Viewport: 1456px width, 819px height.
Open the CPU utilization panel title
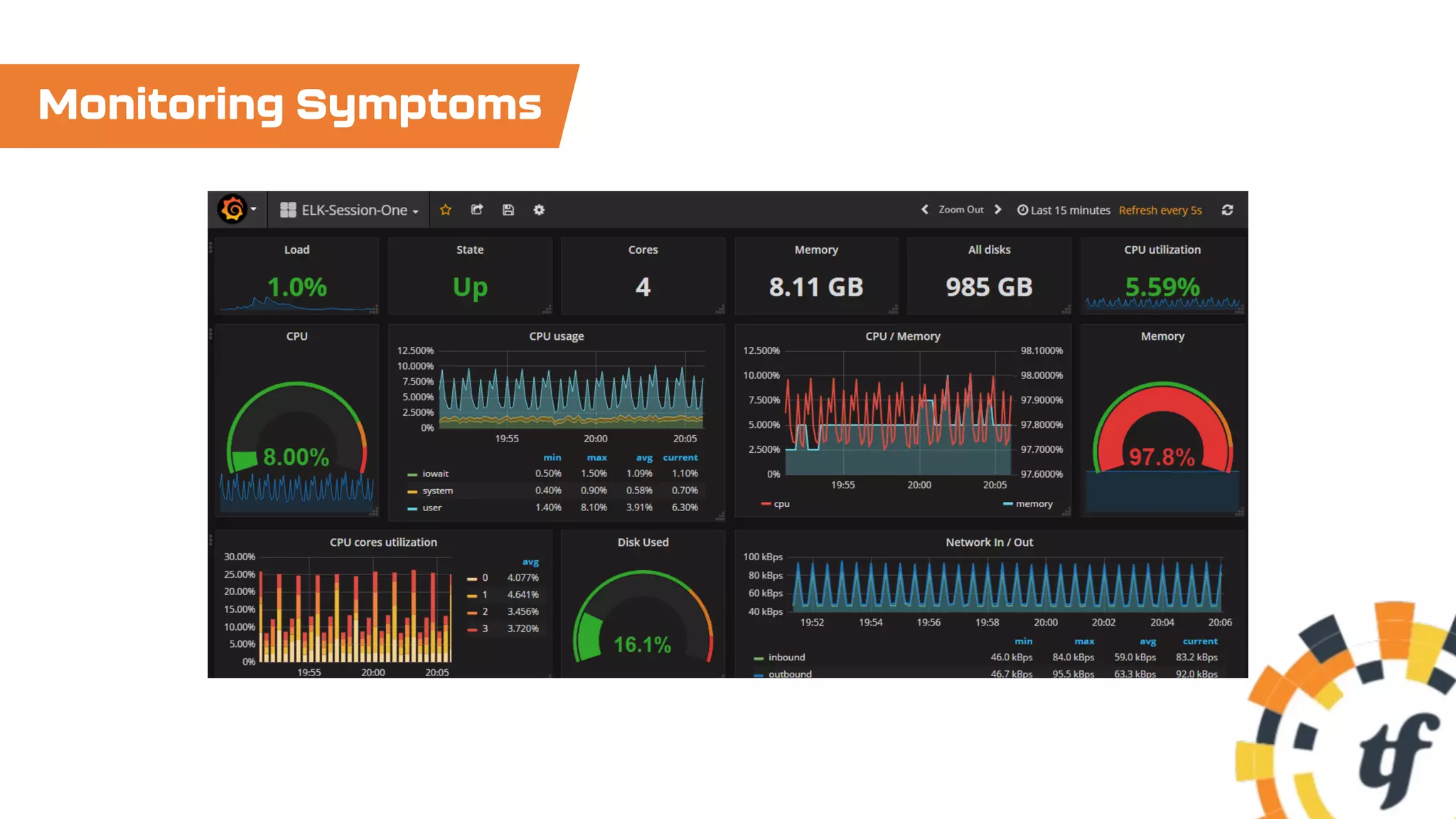click(1162, 250)
